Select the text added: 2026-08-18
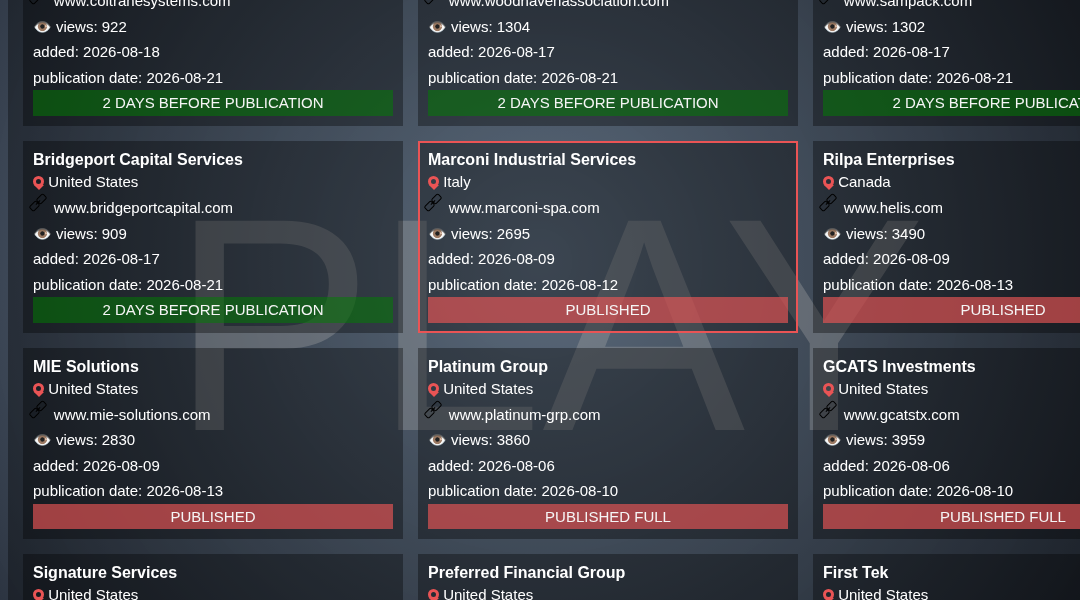 pos(96,52)
